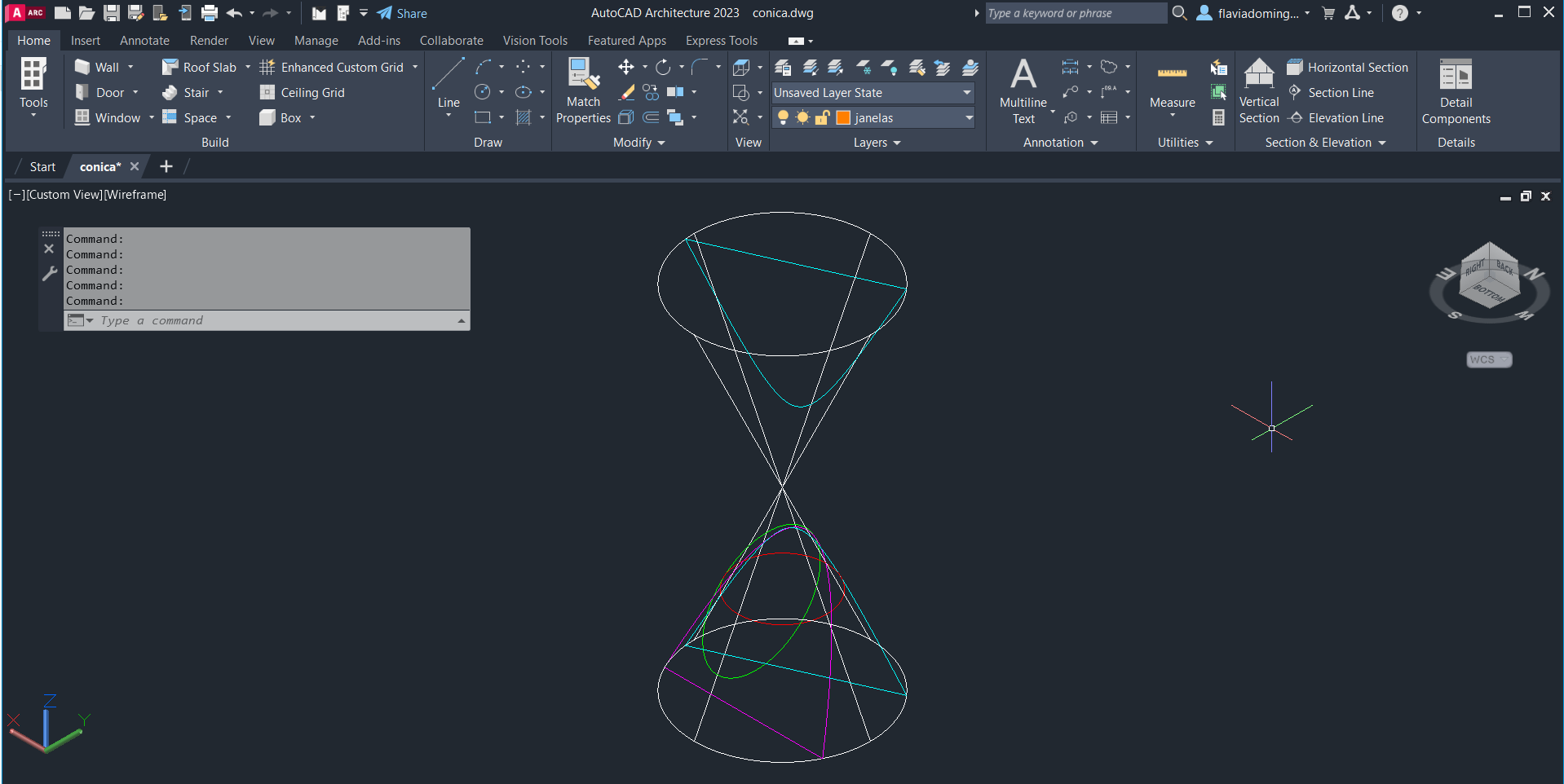The height and width of the screenshot is (784, 1564).
Task: Click the Vertical Section tool
Action: click(x=1258, y=90)
